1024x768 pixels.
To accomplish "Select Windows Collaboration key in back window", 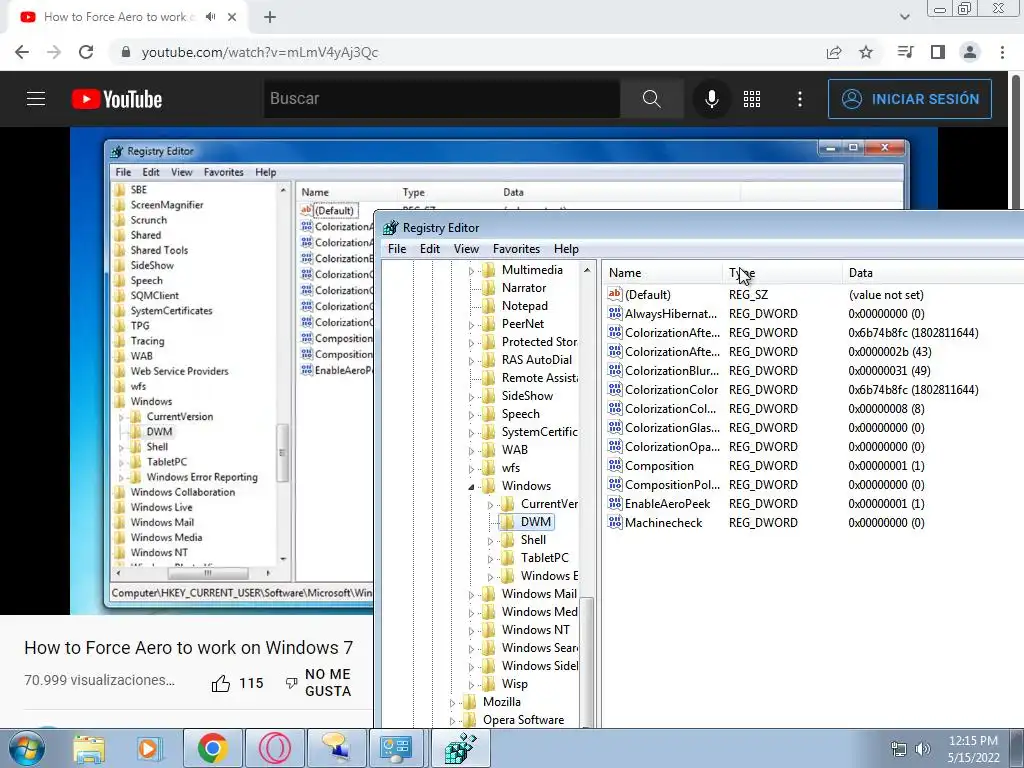I will click(x=182, y=492).
